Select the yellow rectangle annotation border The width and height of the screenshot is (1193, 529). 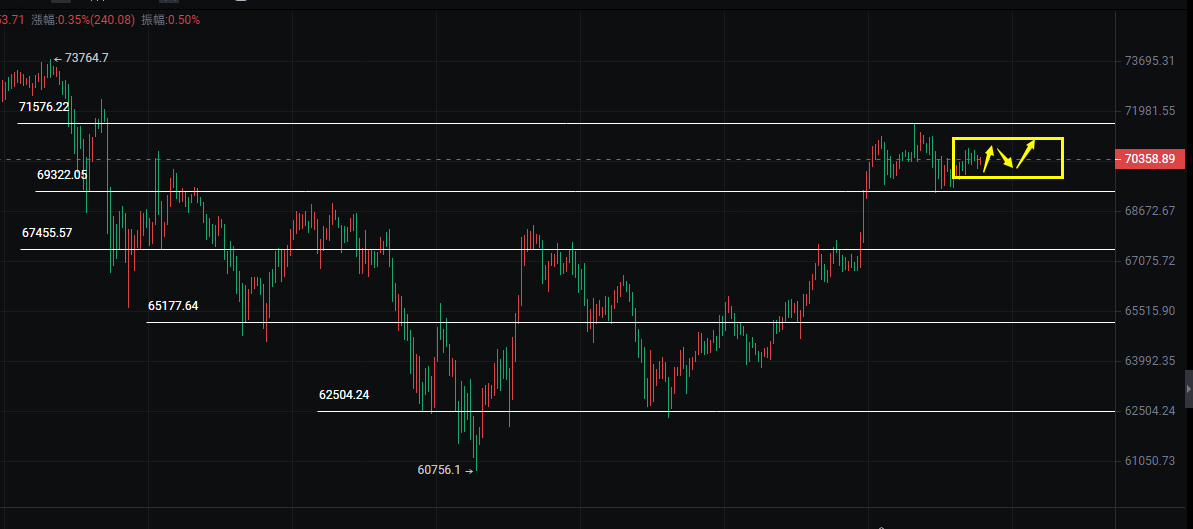pyautogui.click(x=1007, y=138)
